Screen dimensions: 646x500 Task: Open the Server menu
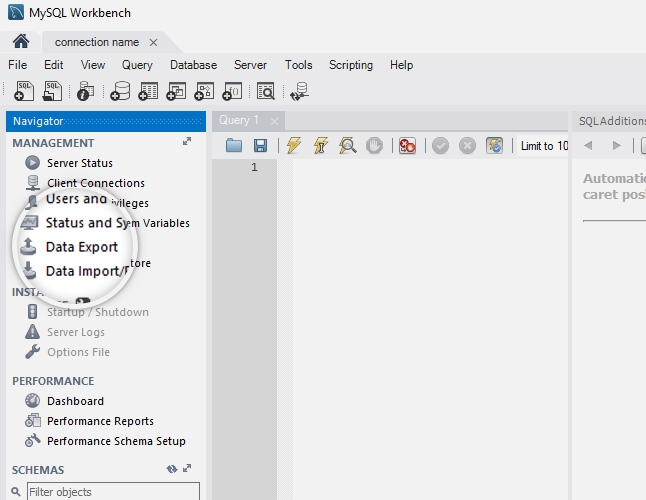(x=250, y=65)
